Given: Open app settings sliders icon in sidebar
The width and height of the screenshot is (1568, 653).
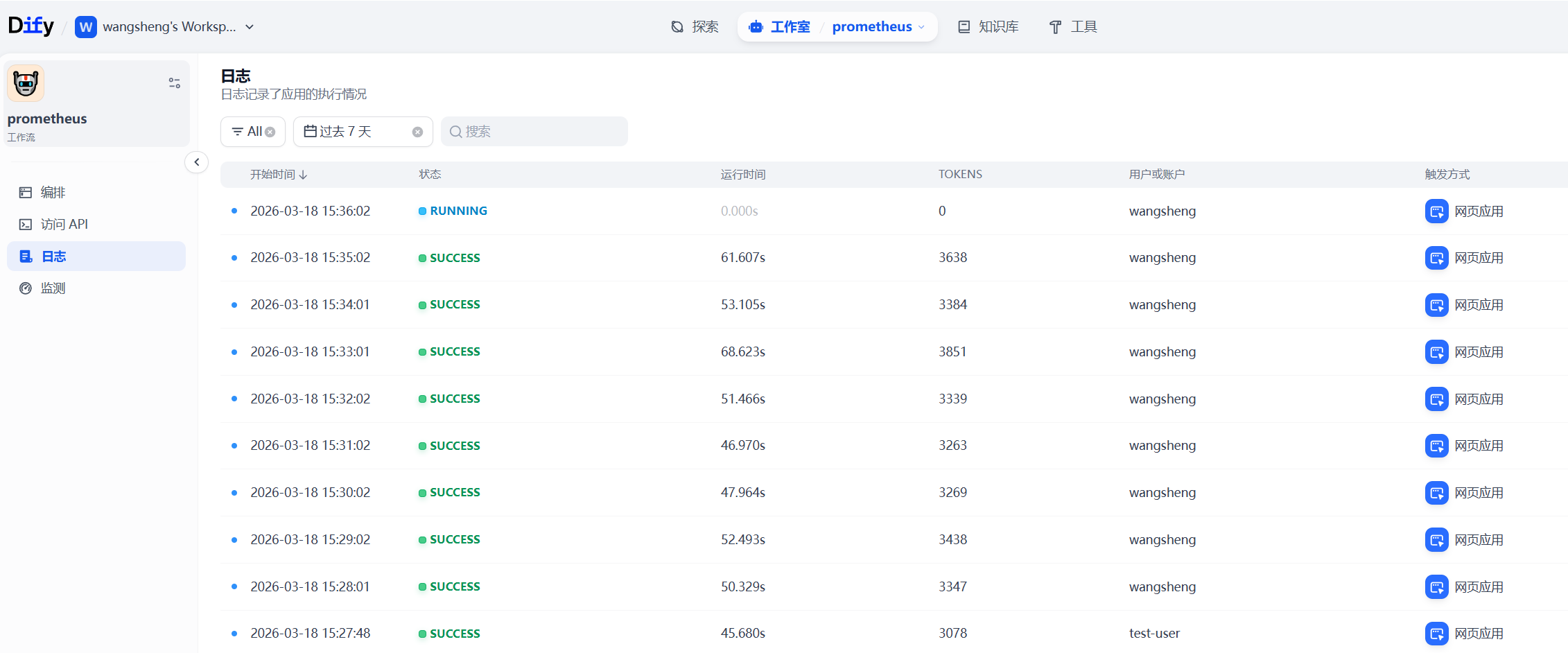Looking at the screenshot, I should [x=175, y=83].
